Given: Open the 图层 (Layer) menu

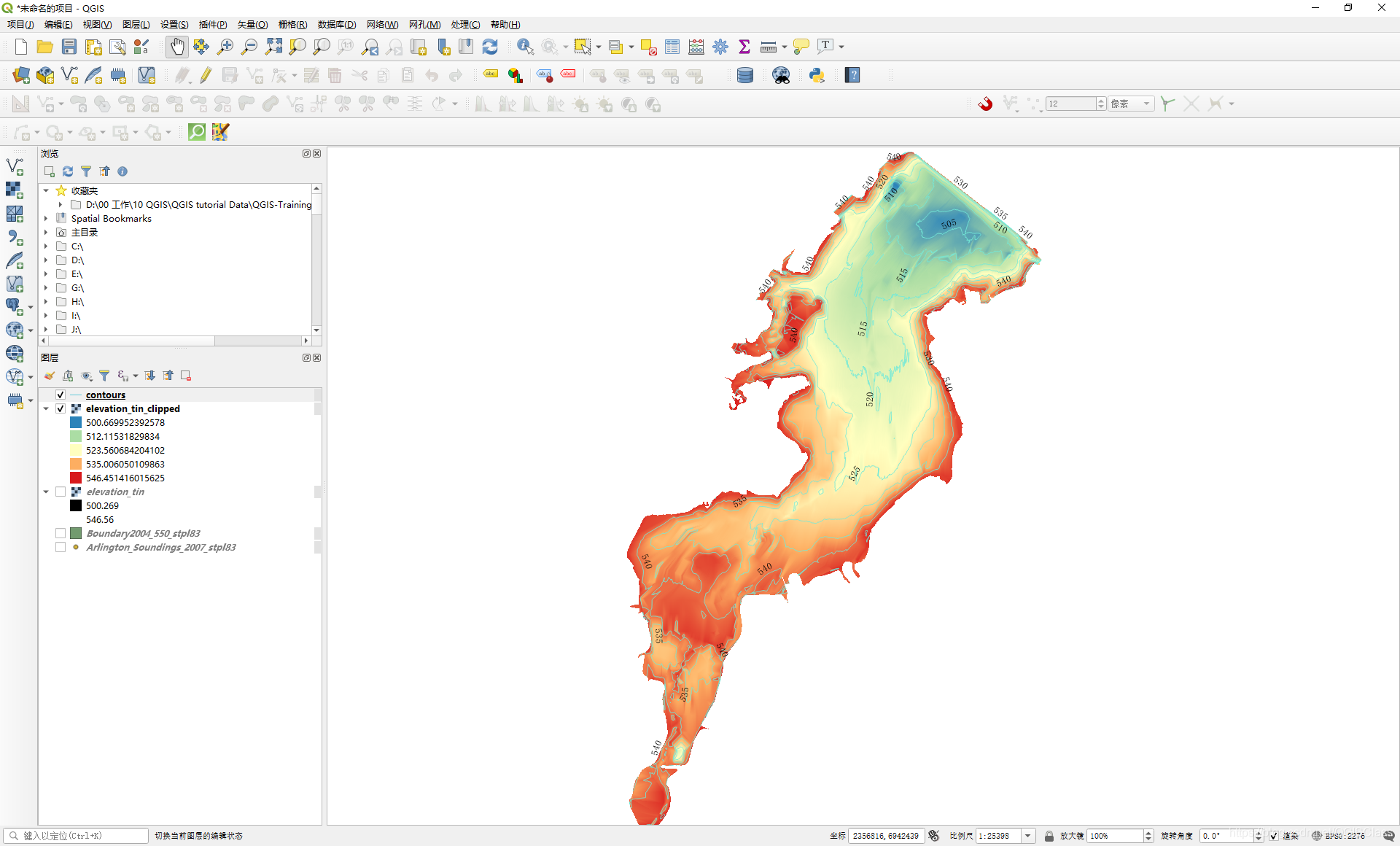Looking at the screenshot, I should pyautogui.click(x=136, y=24).
